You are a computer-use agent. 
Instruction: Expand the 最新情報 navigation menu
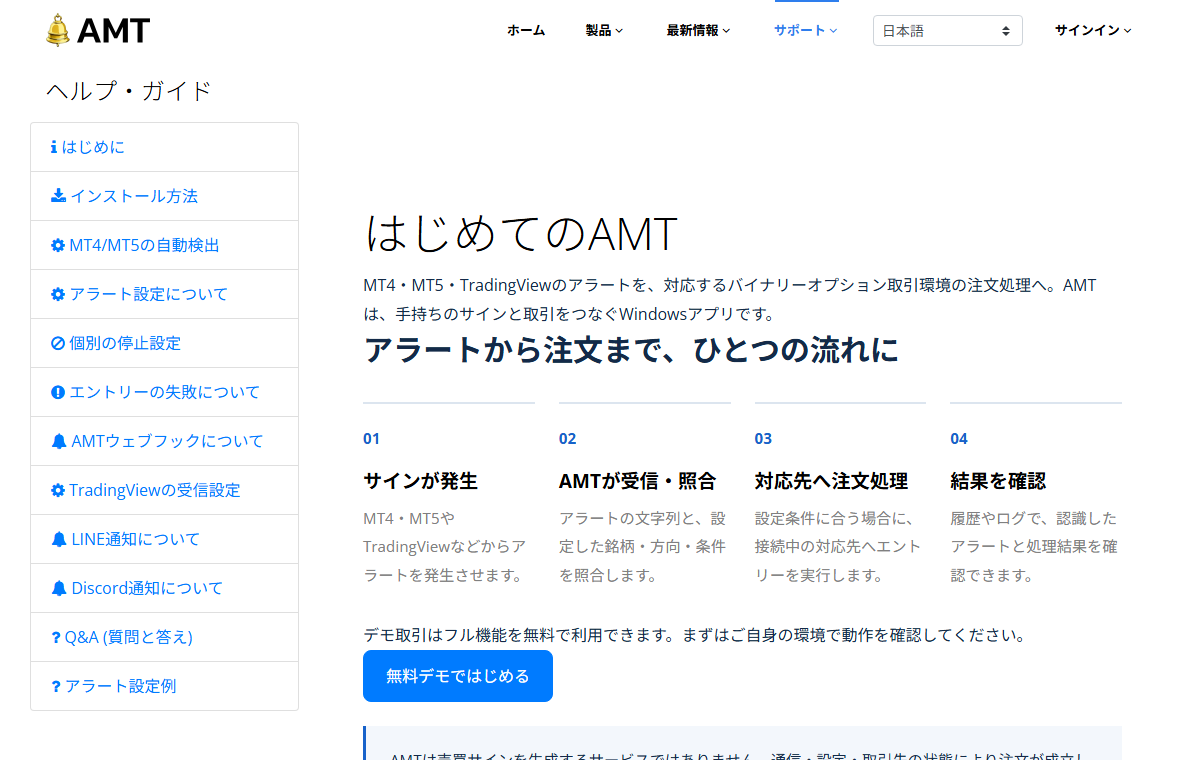coord(698,30)
